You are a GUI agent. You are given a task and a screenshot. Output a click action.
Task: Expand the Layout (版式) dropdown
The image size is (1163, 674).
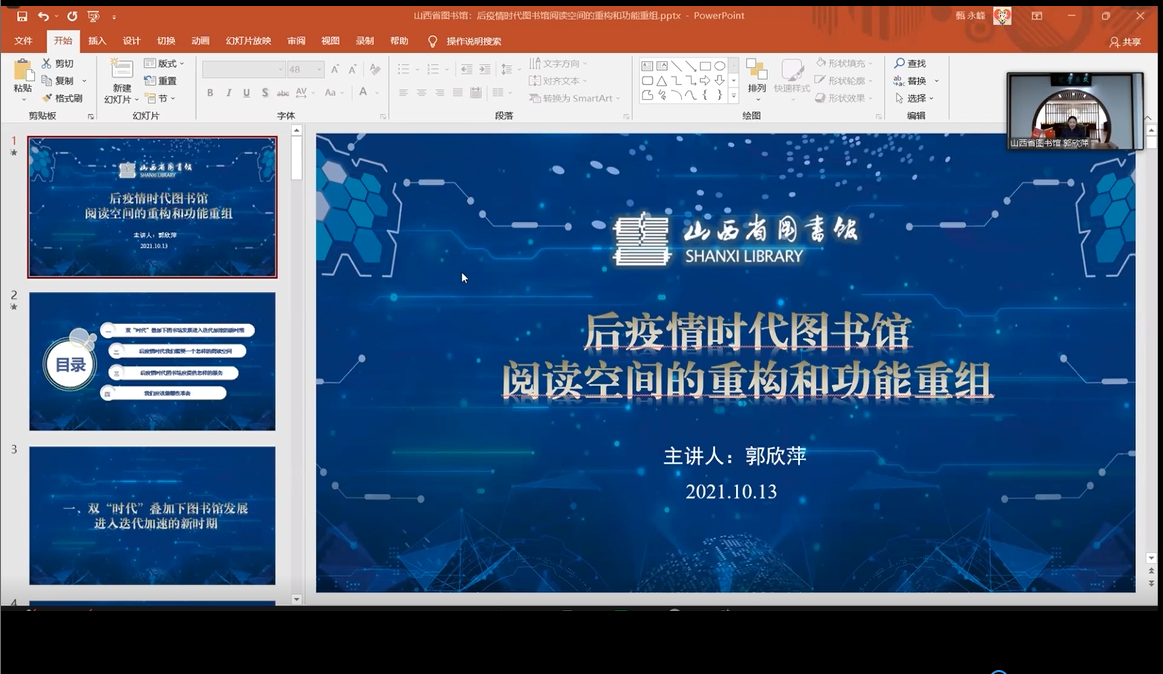[x=166, y=64]
